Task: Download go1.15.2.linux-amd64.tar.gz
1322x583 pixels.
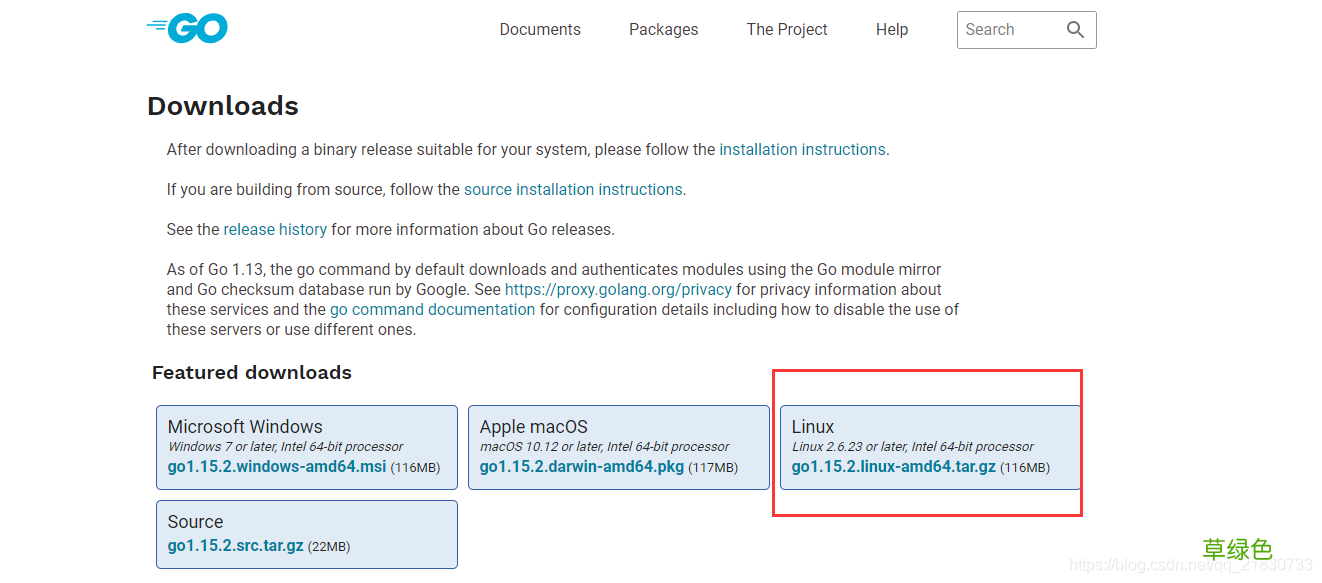Action: [x=893, y=467]
